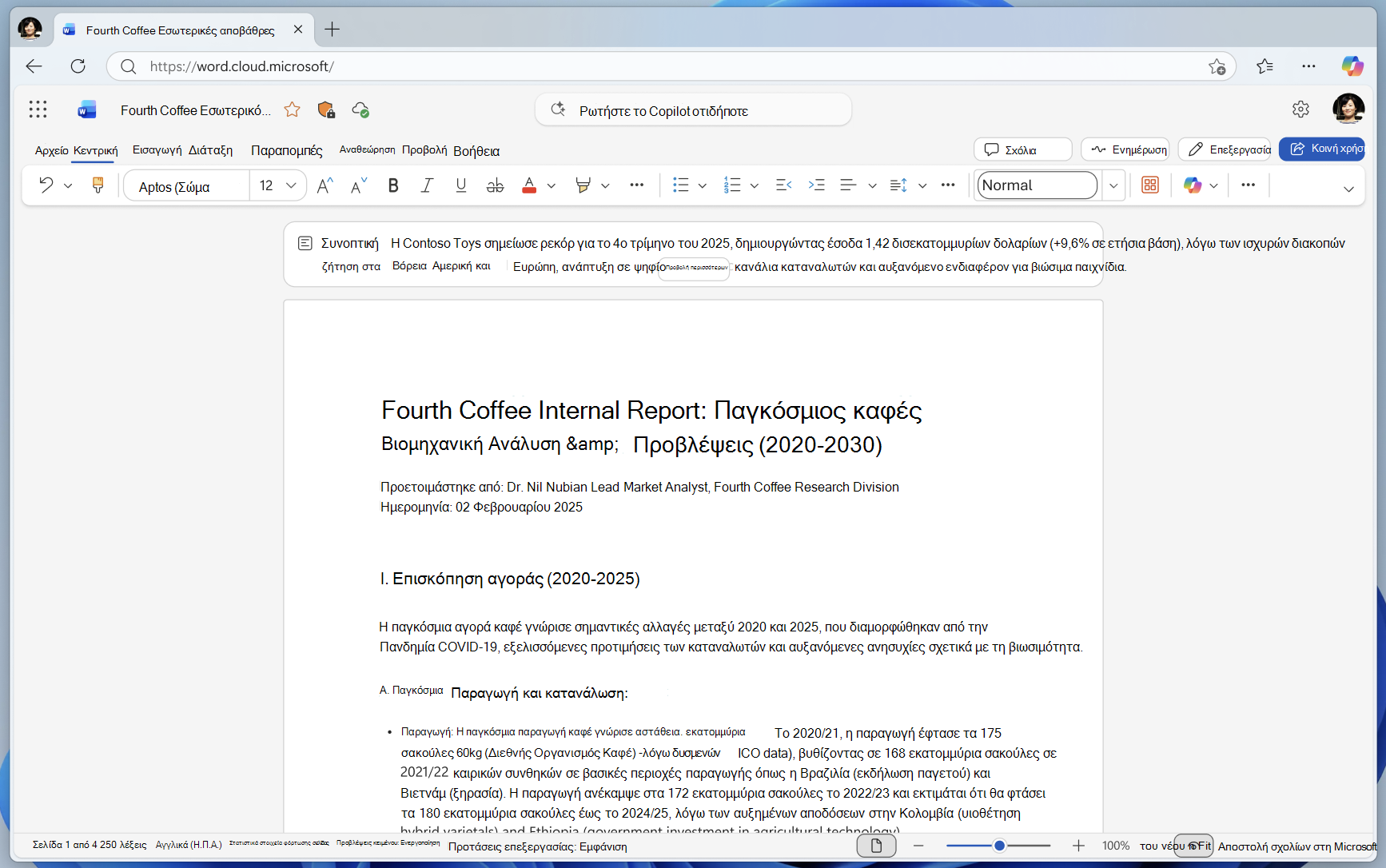This screenshot has width=1386, height=868.
Task: Toggle bulleted list
Action: (681, 185)
